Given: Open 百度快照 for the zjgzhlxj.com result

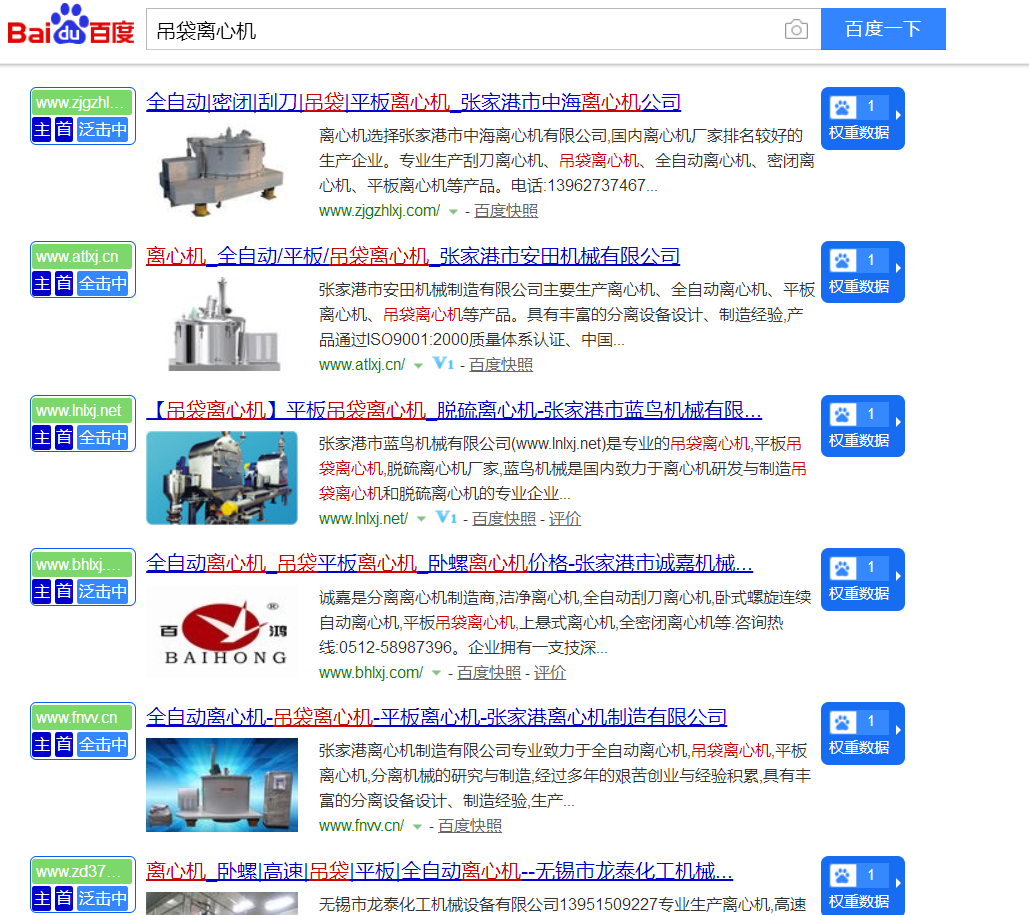Looking at the screenshot, I should (506, 211).
